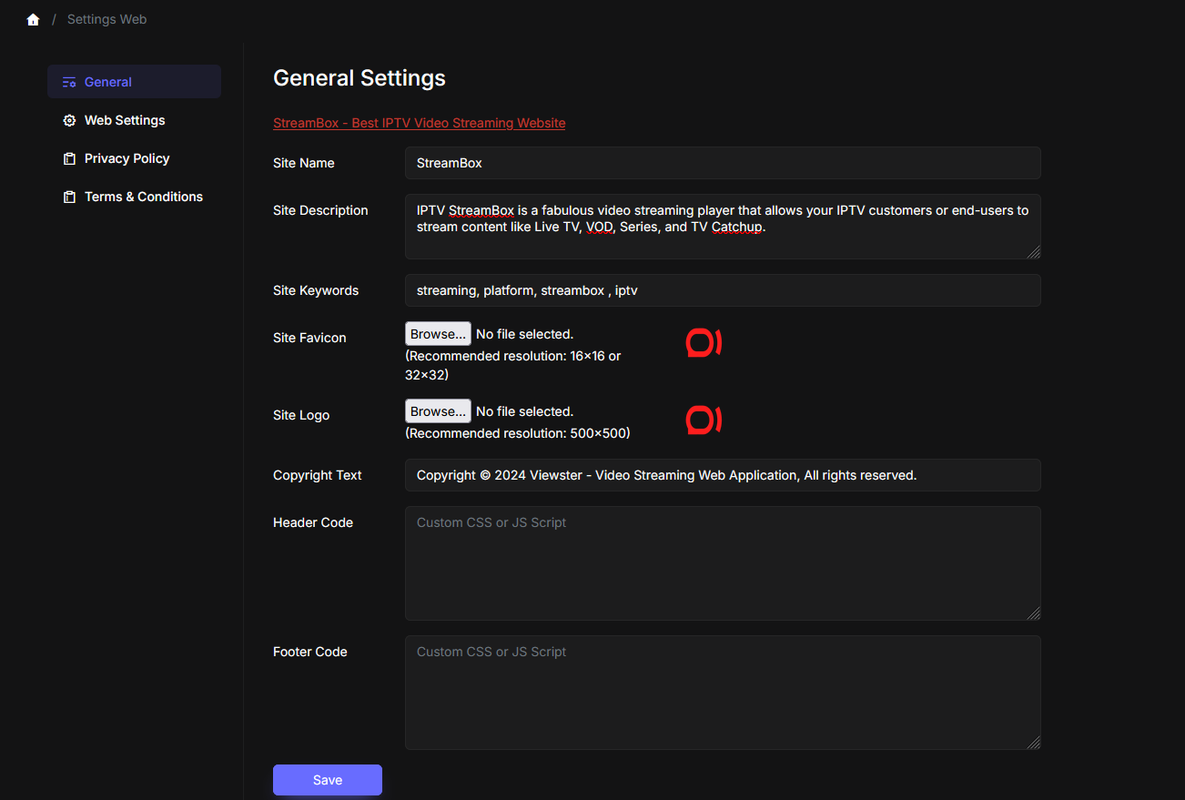The height and width of the screenshot is (800, 1185).
Task: Click into the Site Keywords field
Action: coord(722,290)
